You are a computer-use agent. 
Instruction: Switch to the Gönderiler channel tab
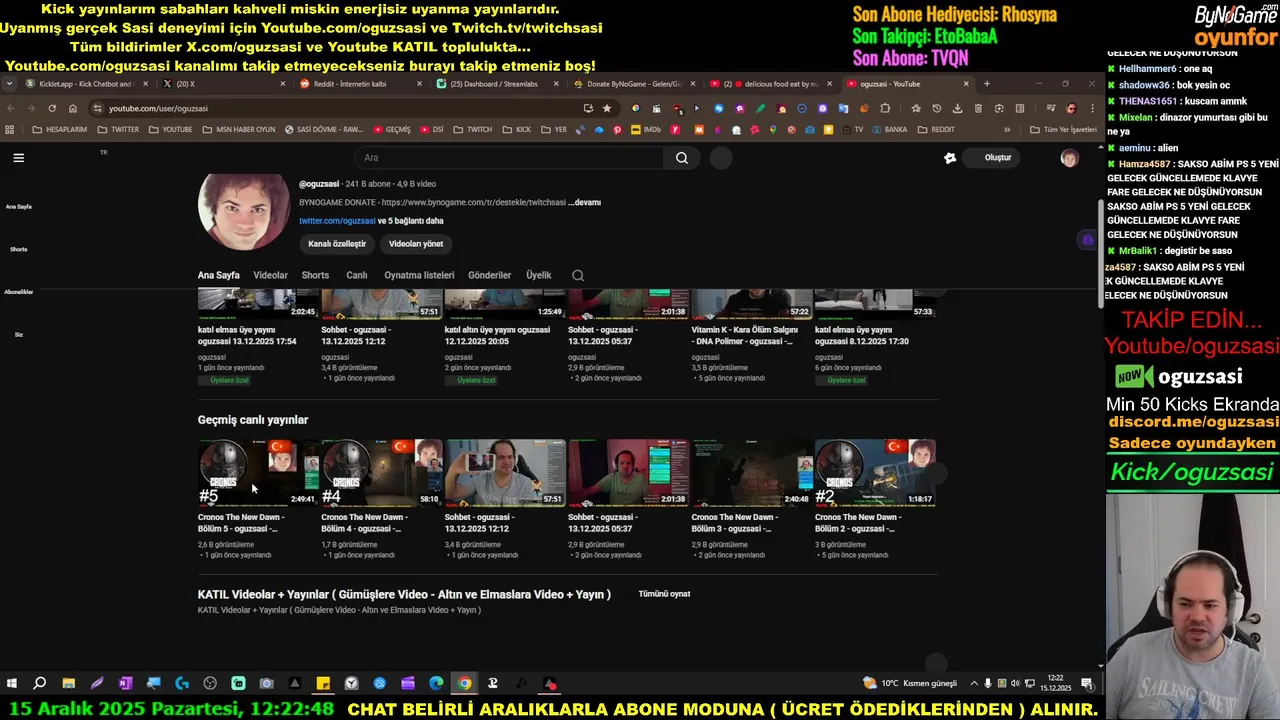(490, 275)
